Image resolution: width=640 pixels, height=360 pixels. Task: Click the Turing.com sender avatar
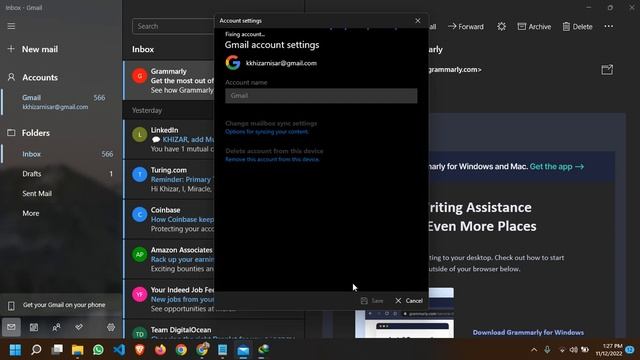(x=140, y=175)
